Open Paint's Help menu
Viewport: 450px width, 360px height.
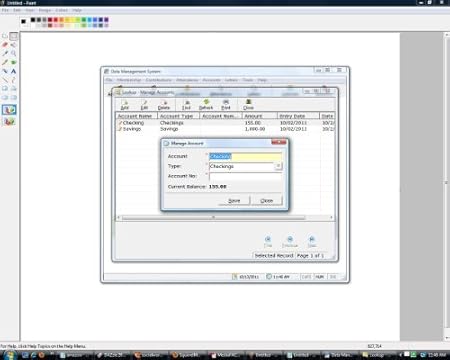[x=77, y=10]
